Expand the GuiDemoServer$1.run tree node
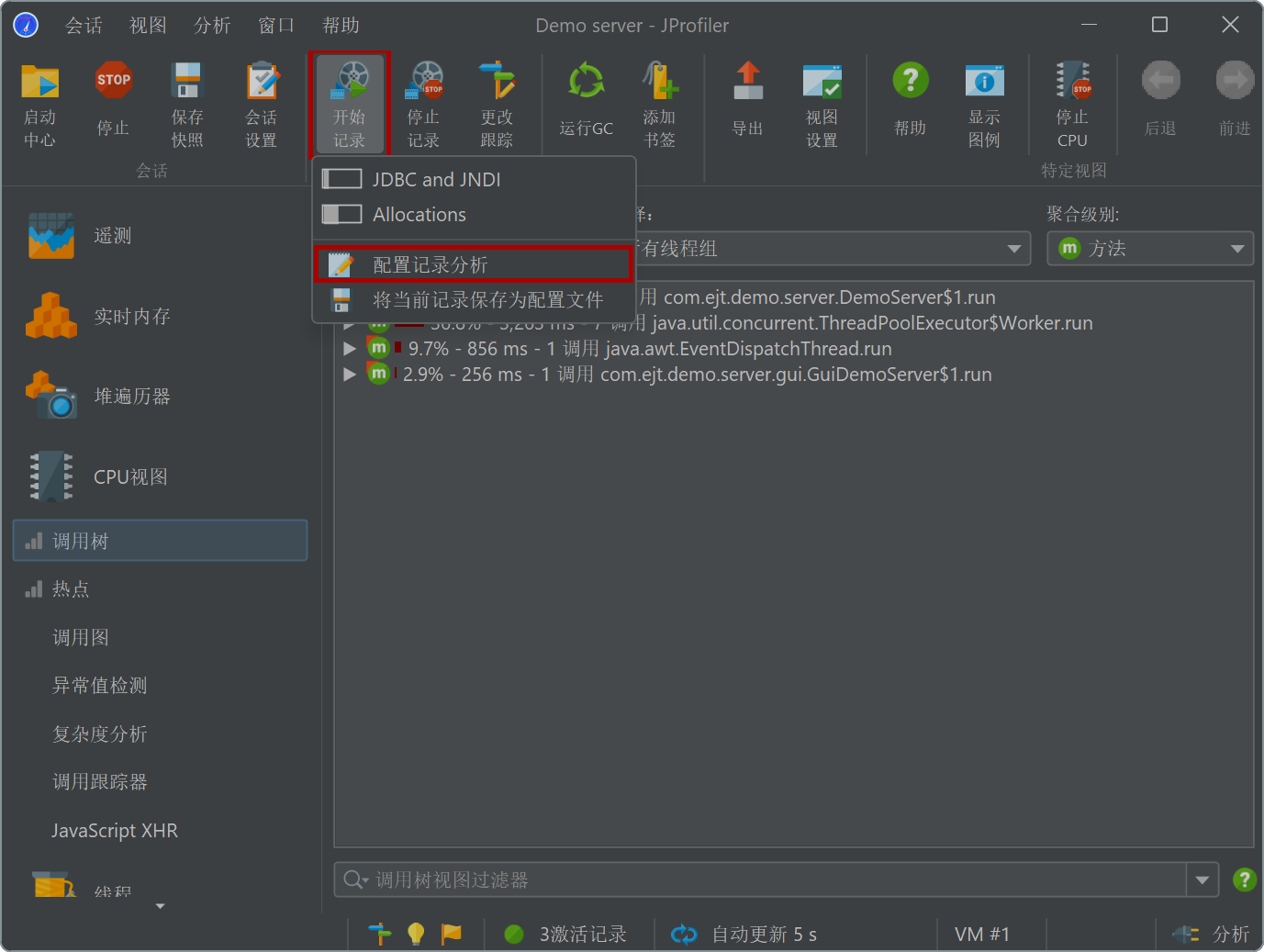Viewport: 1264px width, 952px height. [x=349, y=375]
